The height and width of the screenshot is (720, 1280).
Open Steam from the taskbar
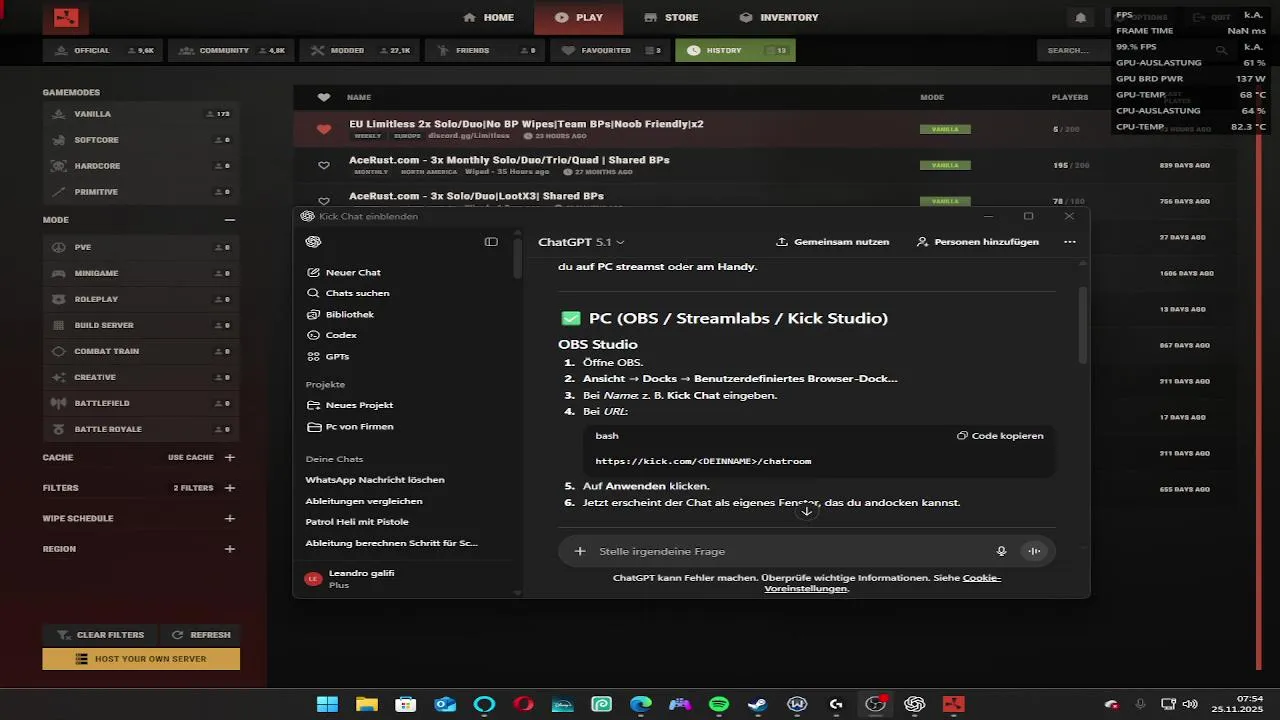(x=757, y=704)
